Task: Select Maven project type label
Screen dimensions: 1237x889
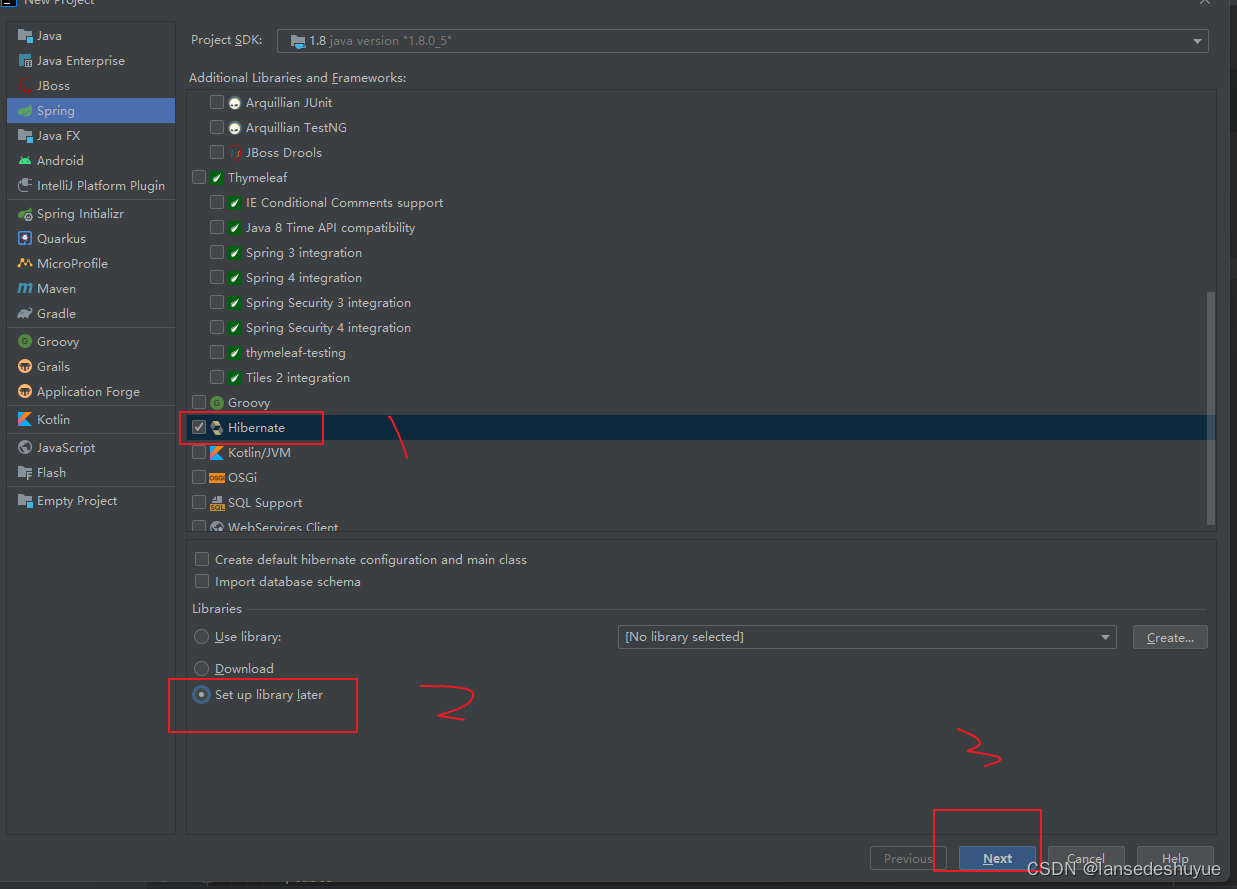Action: click(57, 289)
